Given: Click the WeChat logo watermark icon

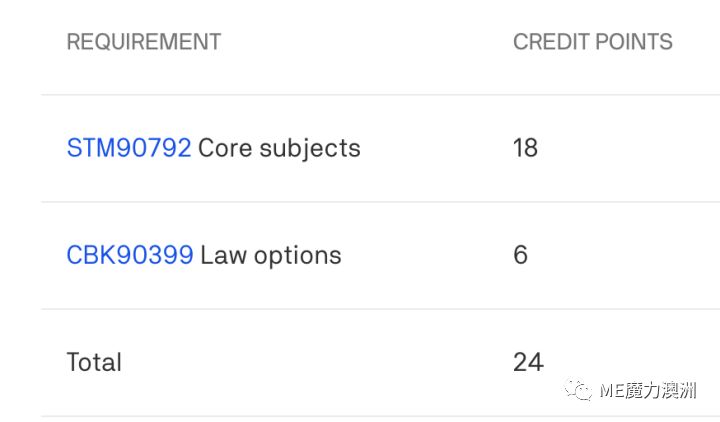Looking at the screenshot, I should [x=578, y=390].
